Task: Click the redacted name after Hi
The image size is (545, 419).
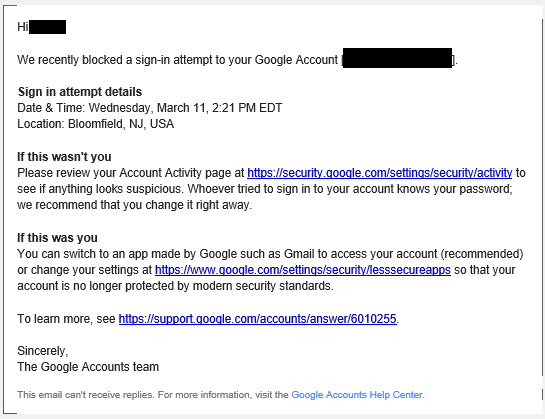Action: [x=47, y=27]
